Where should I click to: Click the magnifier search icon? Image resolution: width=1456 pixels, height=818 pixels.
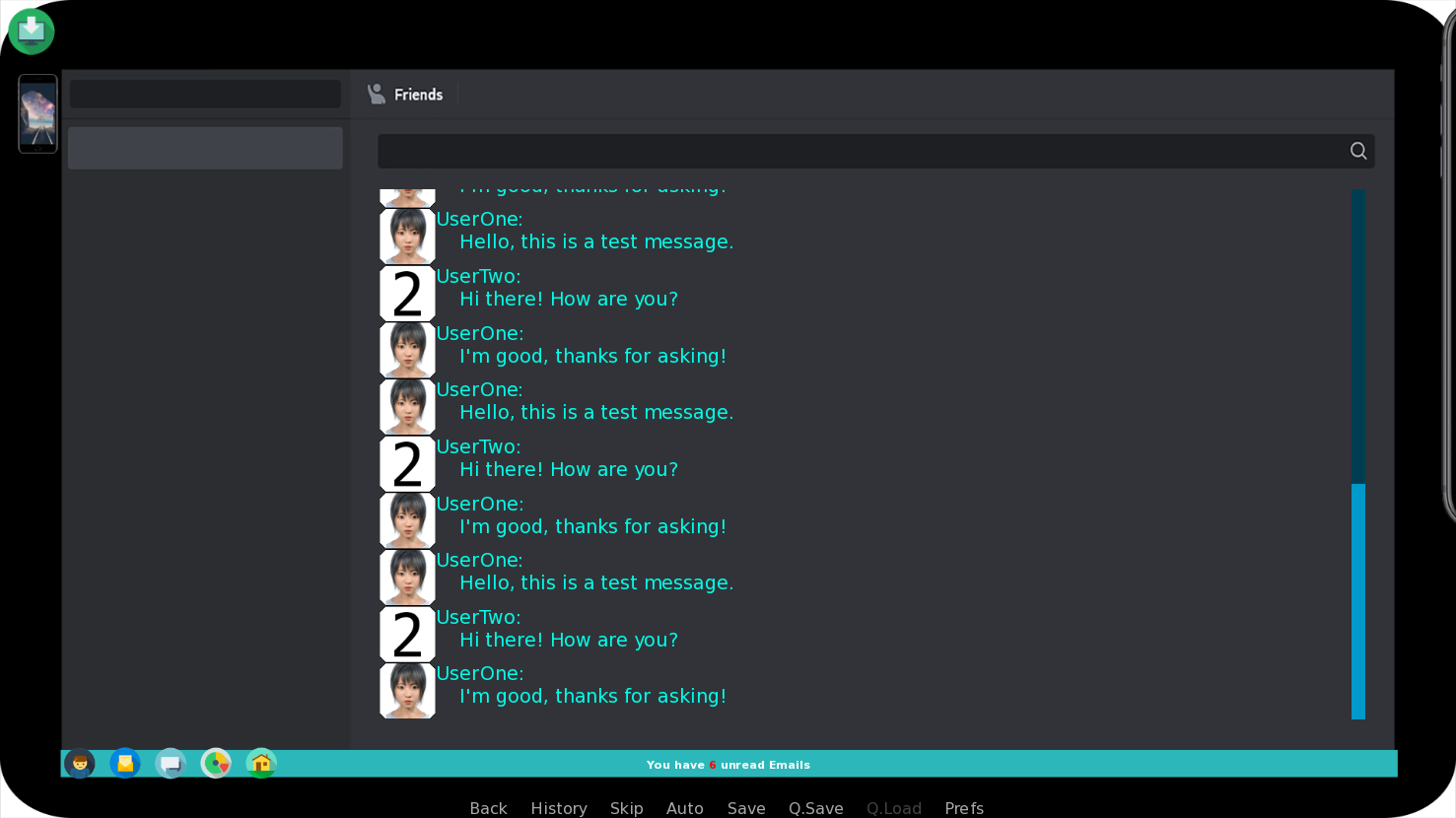click(1358, 151)
